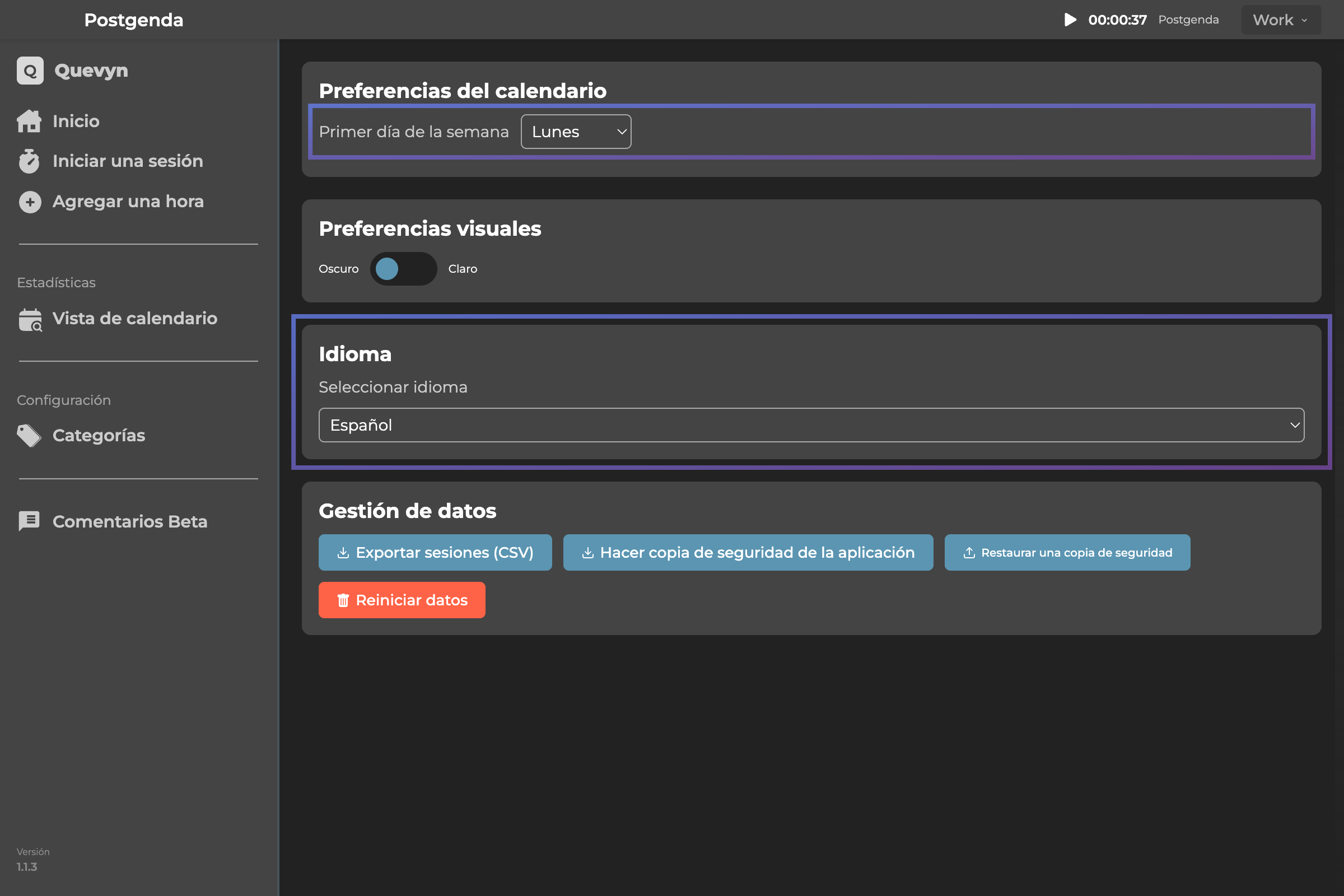Go to Inicio in the sidebar
The height and width of the screenshot is (896, 1344).
coord(76,121)
